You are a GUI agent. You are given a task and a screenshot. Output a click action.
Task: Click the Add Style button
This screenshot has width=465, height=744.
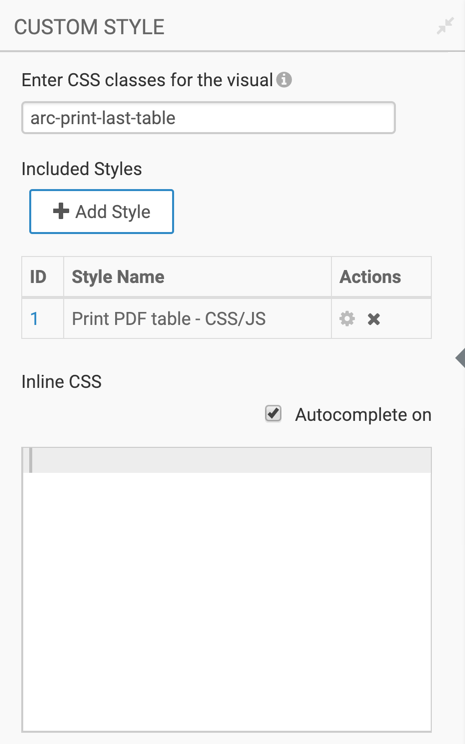coord(102,212)
